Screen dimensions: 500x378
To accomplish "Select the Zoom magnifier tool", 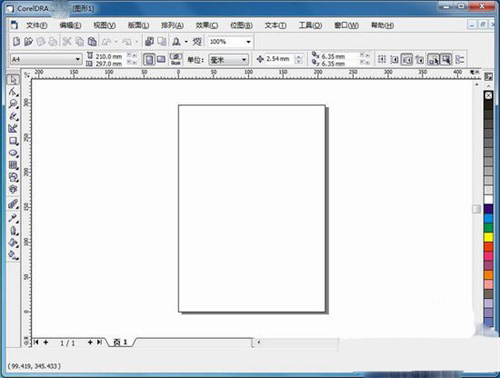I will pos(13,104).
